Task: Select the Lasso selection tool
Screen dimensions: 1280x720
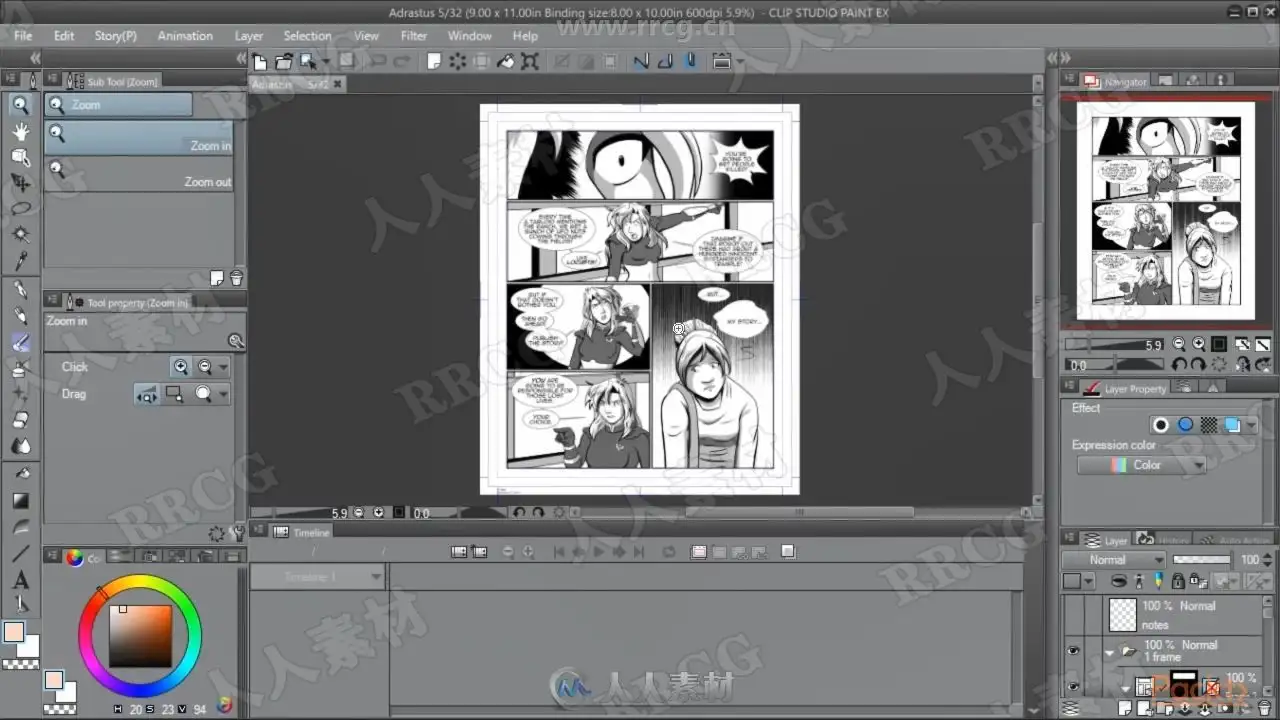Action: point(20,209)
